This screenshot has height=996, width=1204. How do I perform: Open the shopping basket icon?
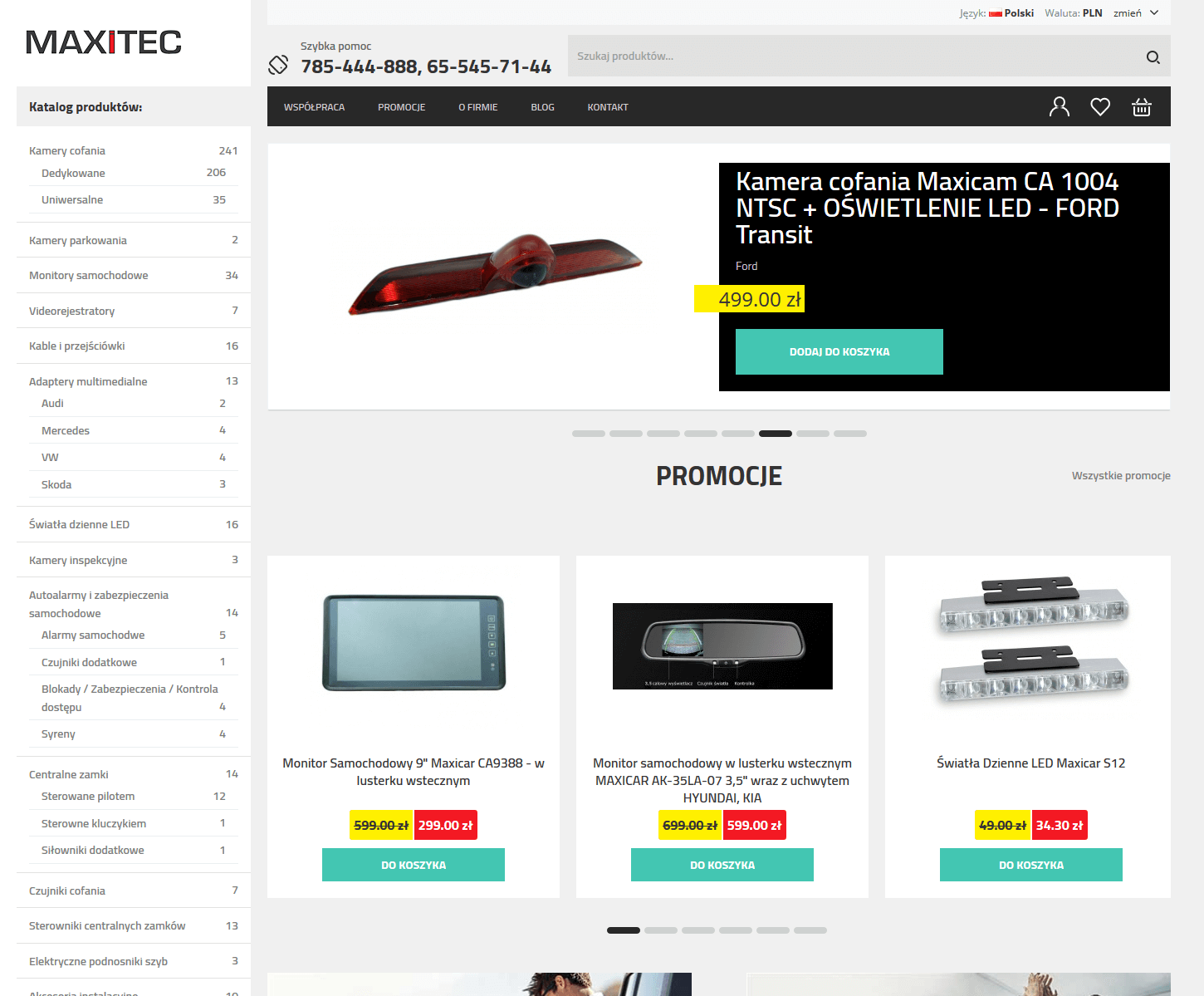[x=1142, y=106]
